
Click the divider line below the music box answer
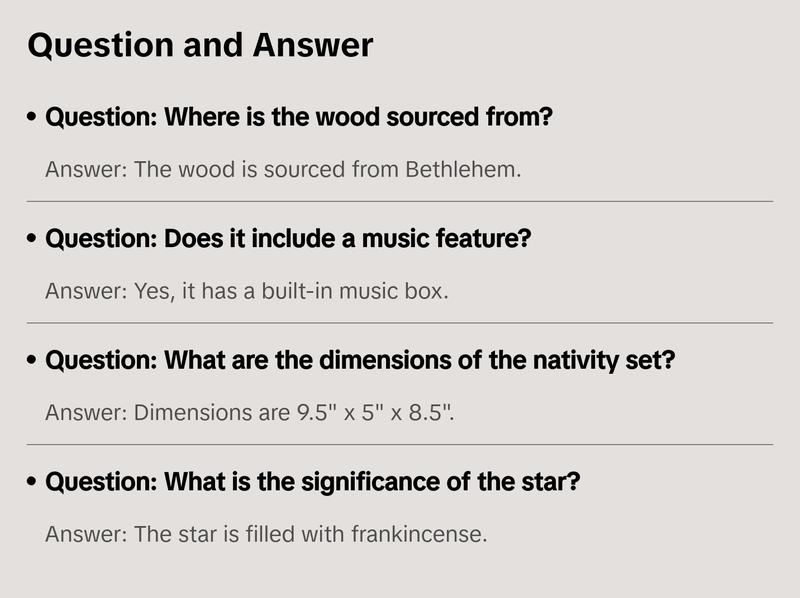[x=400, y=323]
